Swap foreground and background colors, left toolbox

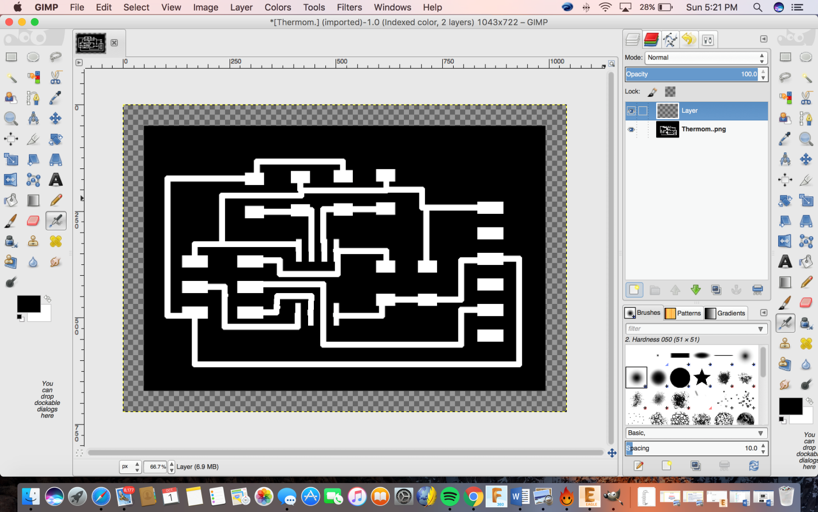(x=47, y=299)
